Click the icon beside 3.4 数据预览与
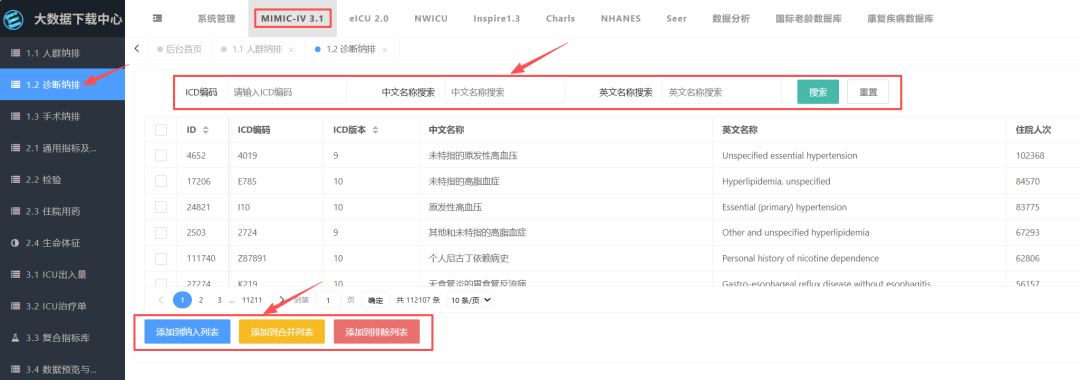 15,370
